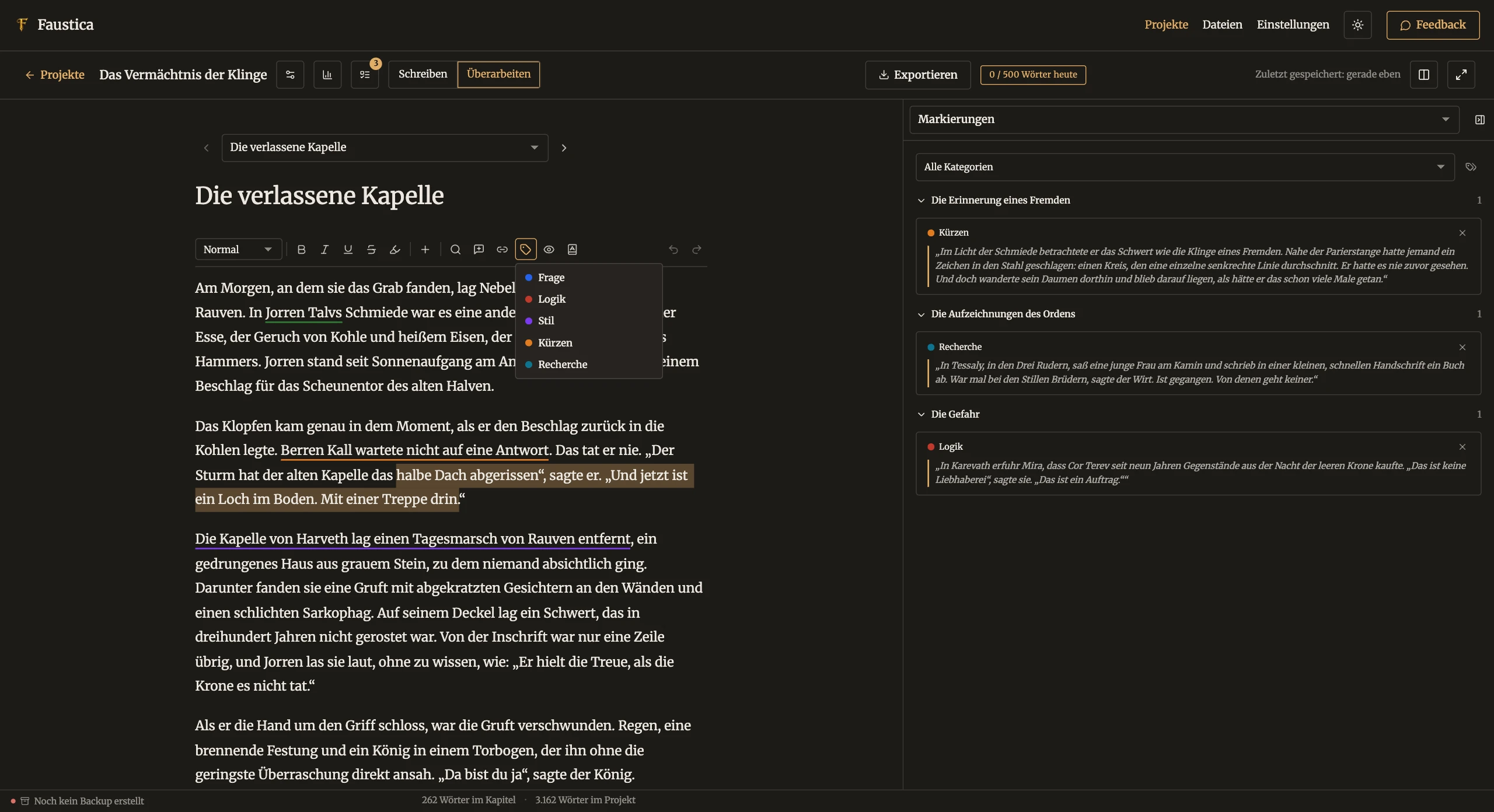Click the Exportieren button
The height and width of the screenshot is (812, 1494).
click(x=918, y=75)
